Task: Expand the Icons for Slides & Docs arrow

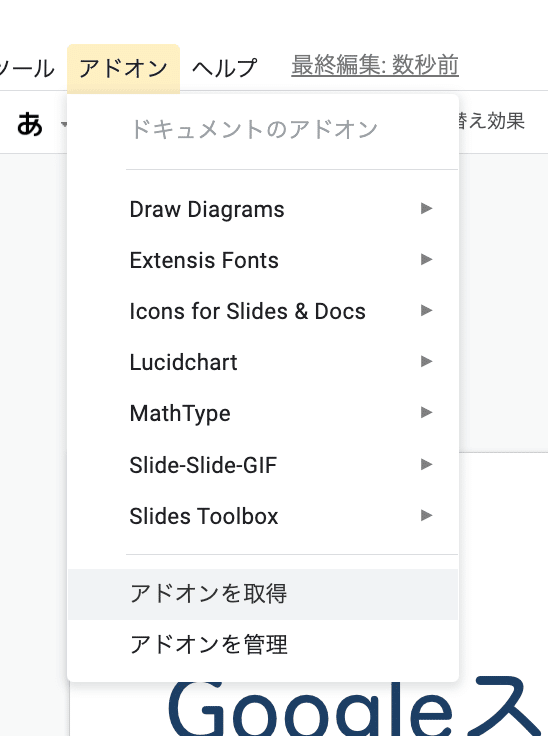Action: pos(426,310)
